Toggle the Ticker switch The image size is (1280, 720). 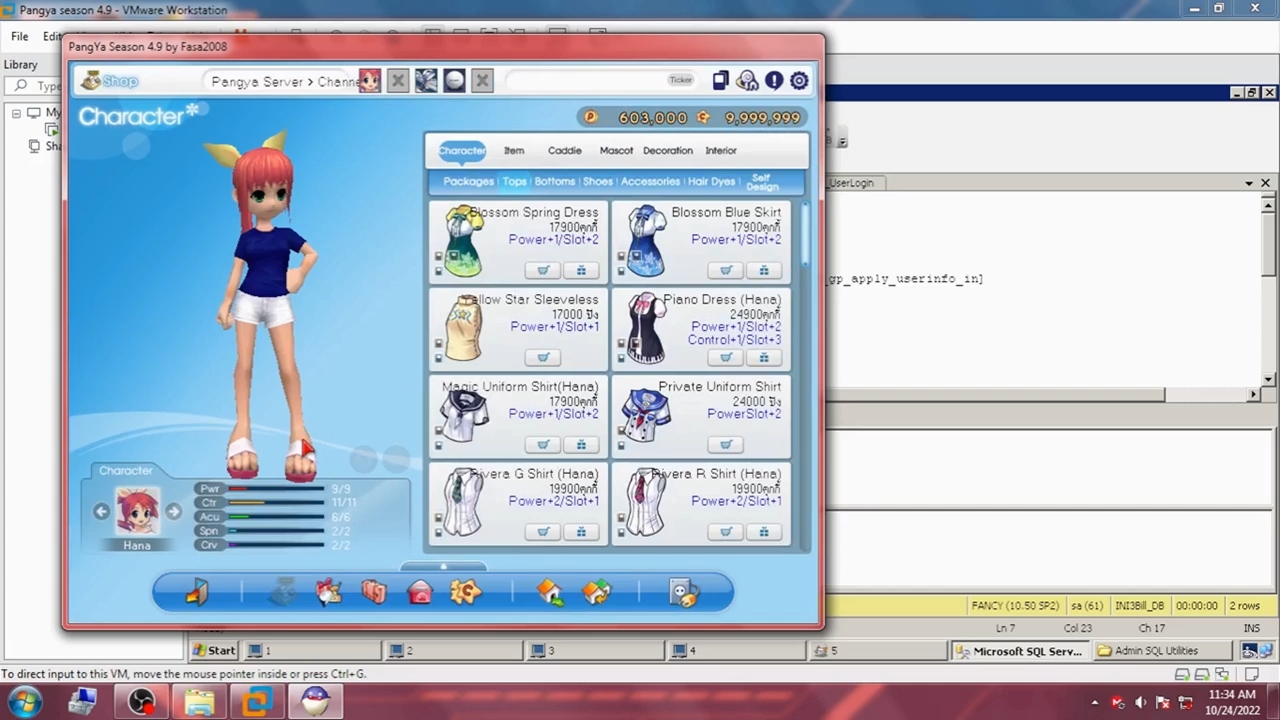pyautogui.click(x=681, y=80)
